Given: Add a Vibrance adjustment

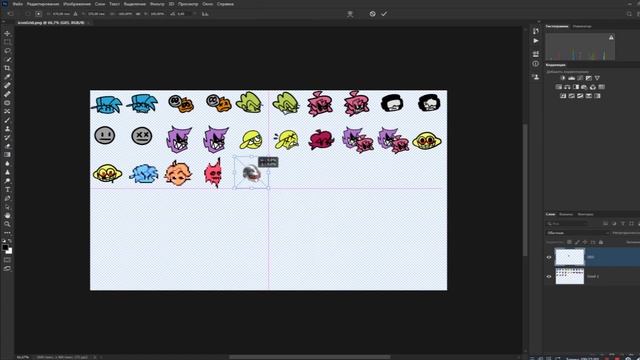Looking at the screenshot, I should coord(597,78).
